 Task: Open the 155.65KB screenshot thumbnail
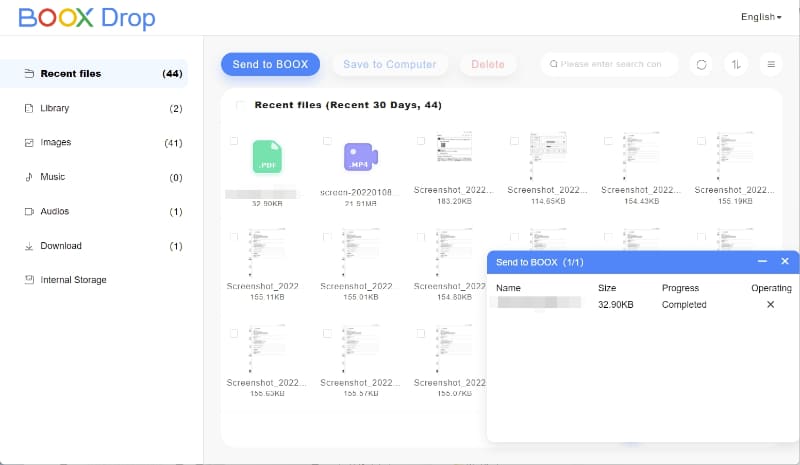(267, 349)
